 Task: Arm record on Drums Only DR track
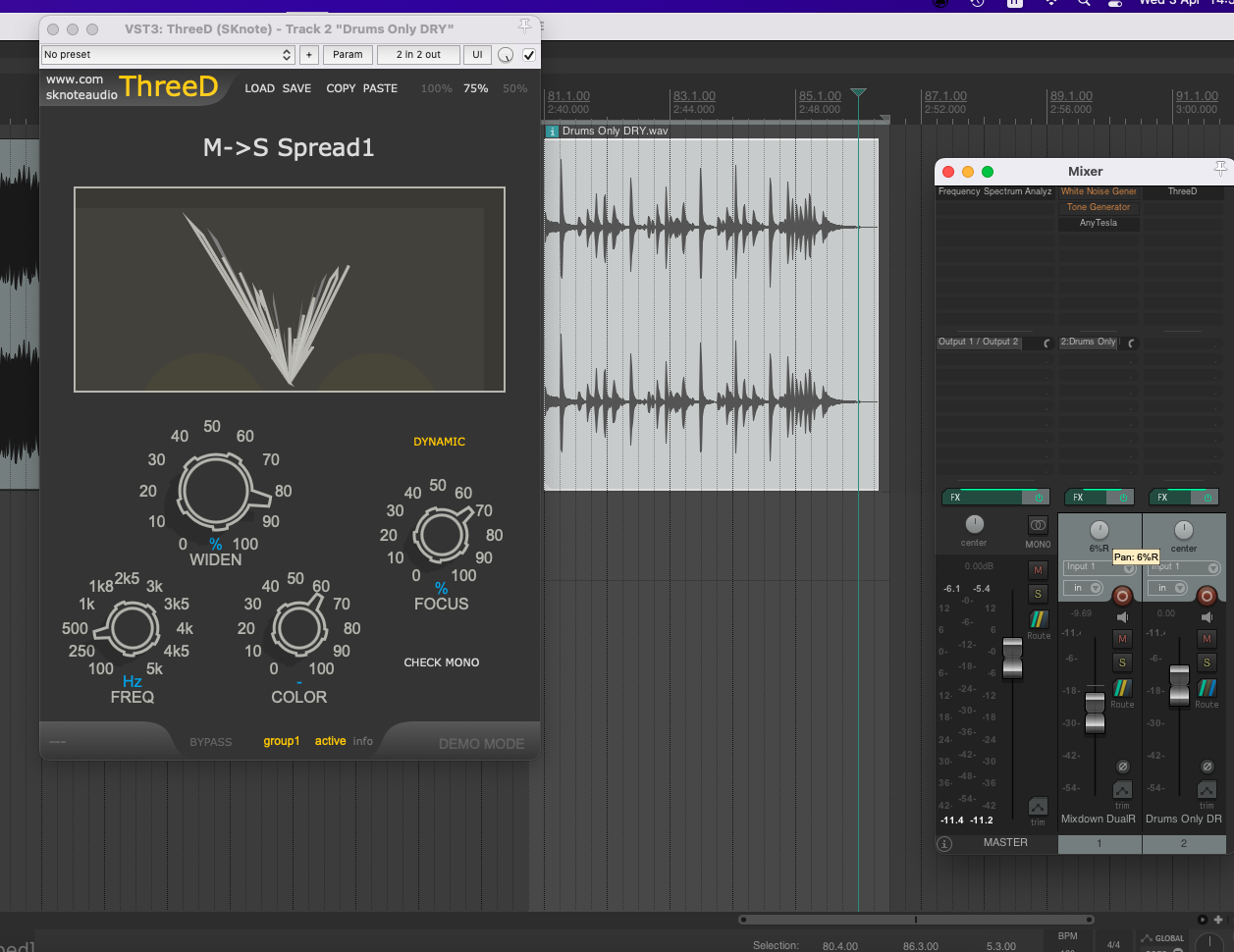[1207, 596]
